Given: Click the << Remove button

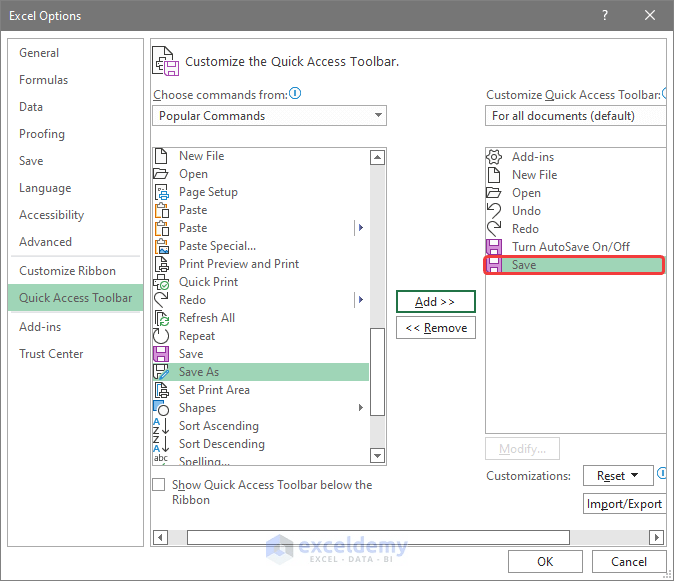Looking at the screenshot, I should (x=435, y=328).
